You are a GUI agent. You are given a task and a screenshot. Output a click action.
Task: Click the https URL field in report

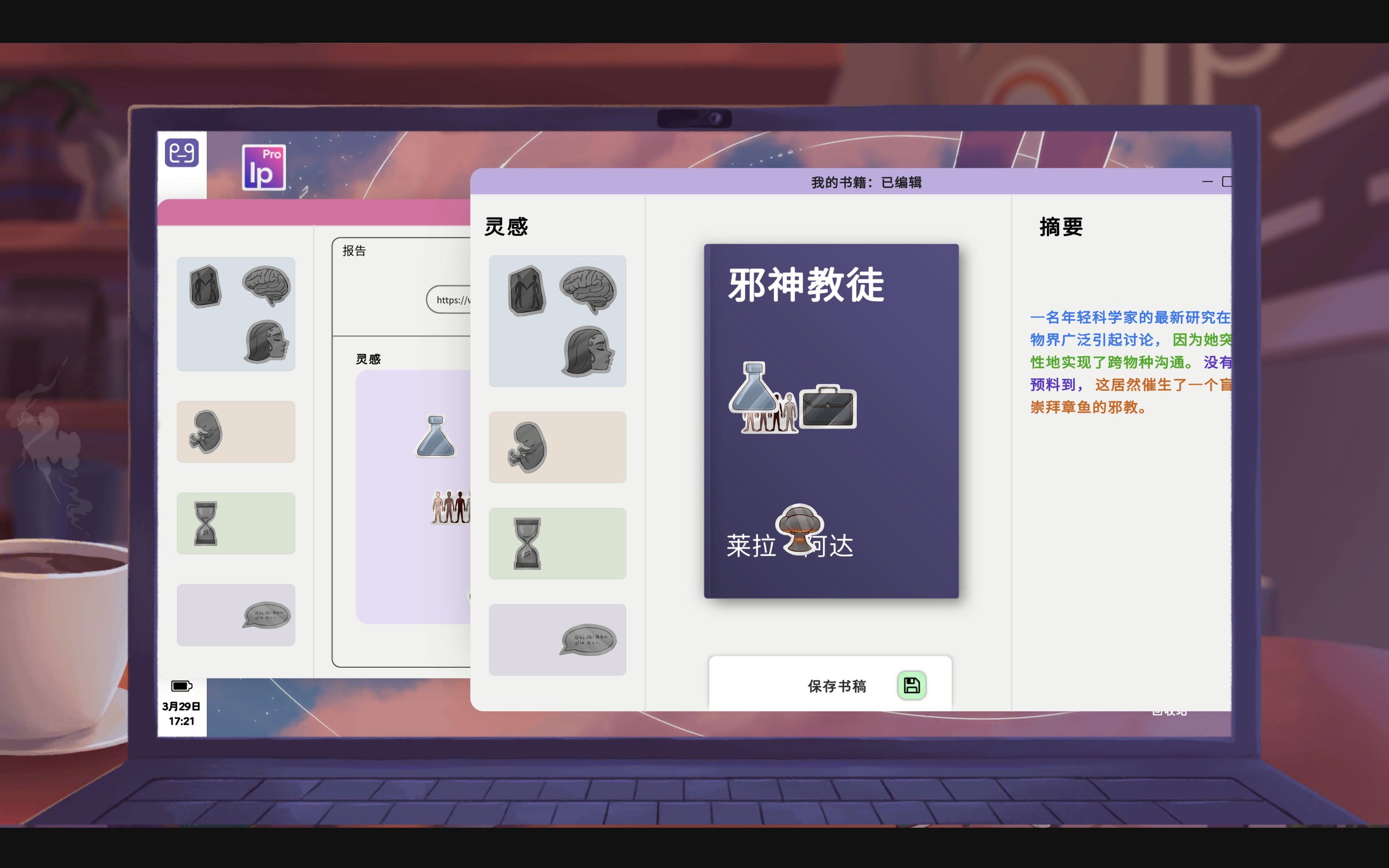[x=450, y=299]
